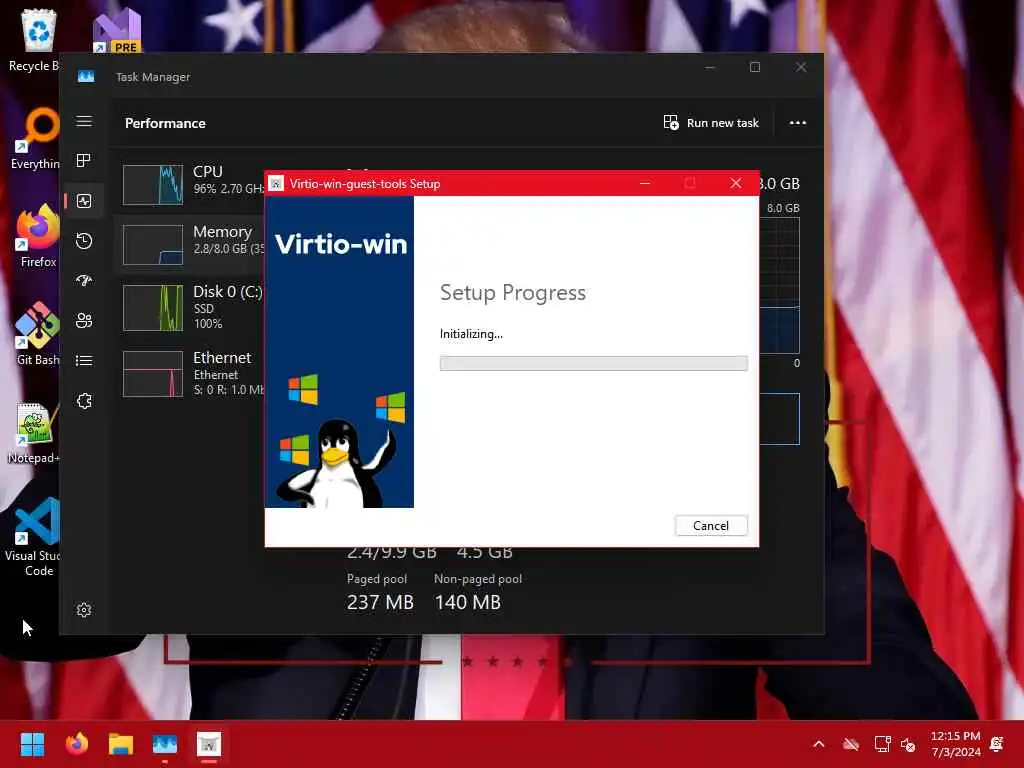
Task: Minimize the Virtio-win setup window
Action: pos(645,184)
